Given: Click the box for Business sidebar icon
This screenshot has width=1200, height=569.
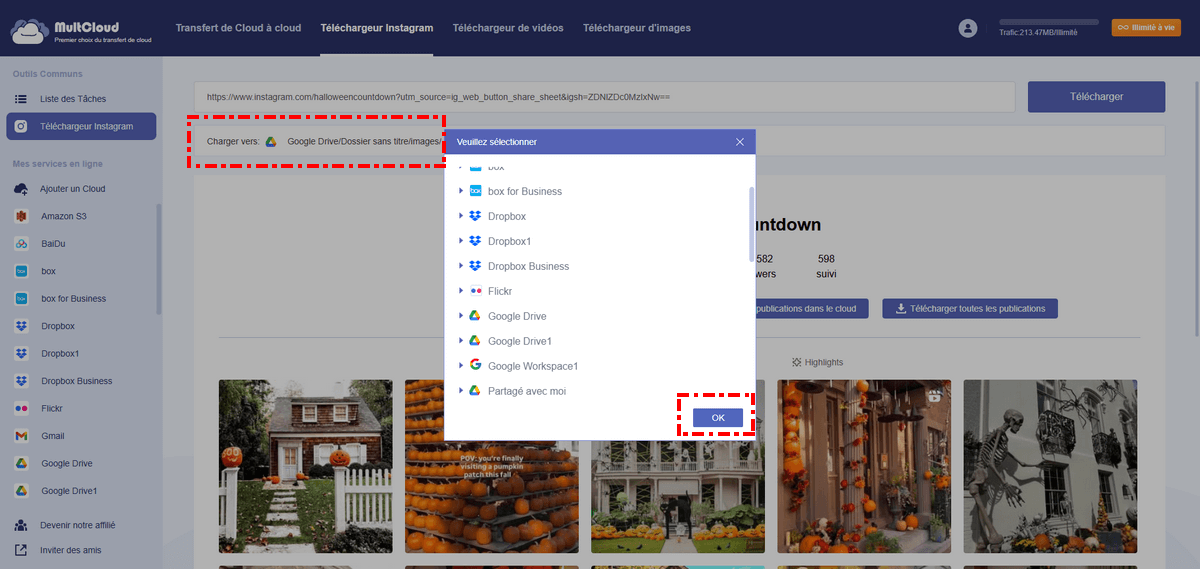Looking at the screenshot, I should coord(21,299).
